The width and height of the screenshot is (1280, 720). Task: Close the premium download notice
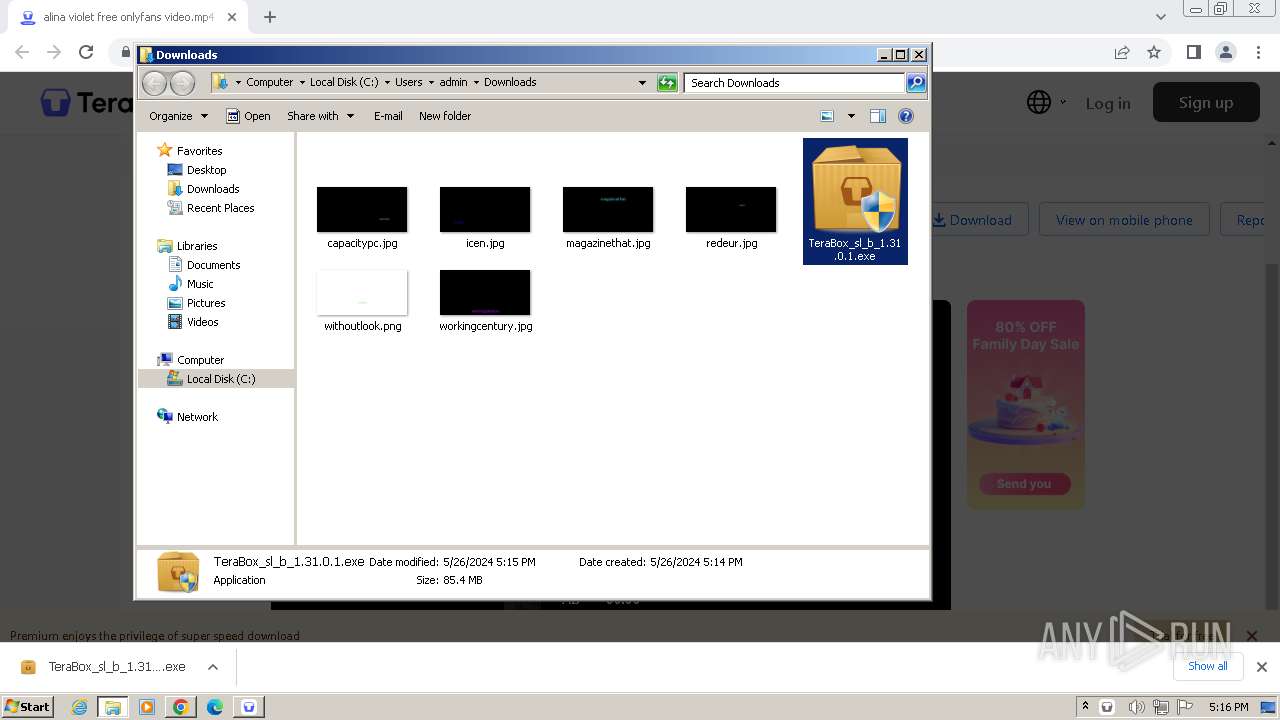click(1251, 636)
